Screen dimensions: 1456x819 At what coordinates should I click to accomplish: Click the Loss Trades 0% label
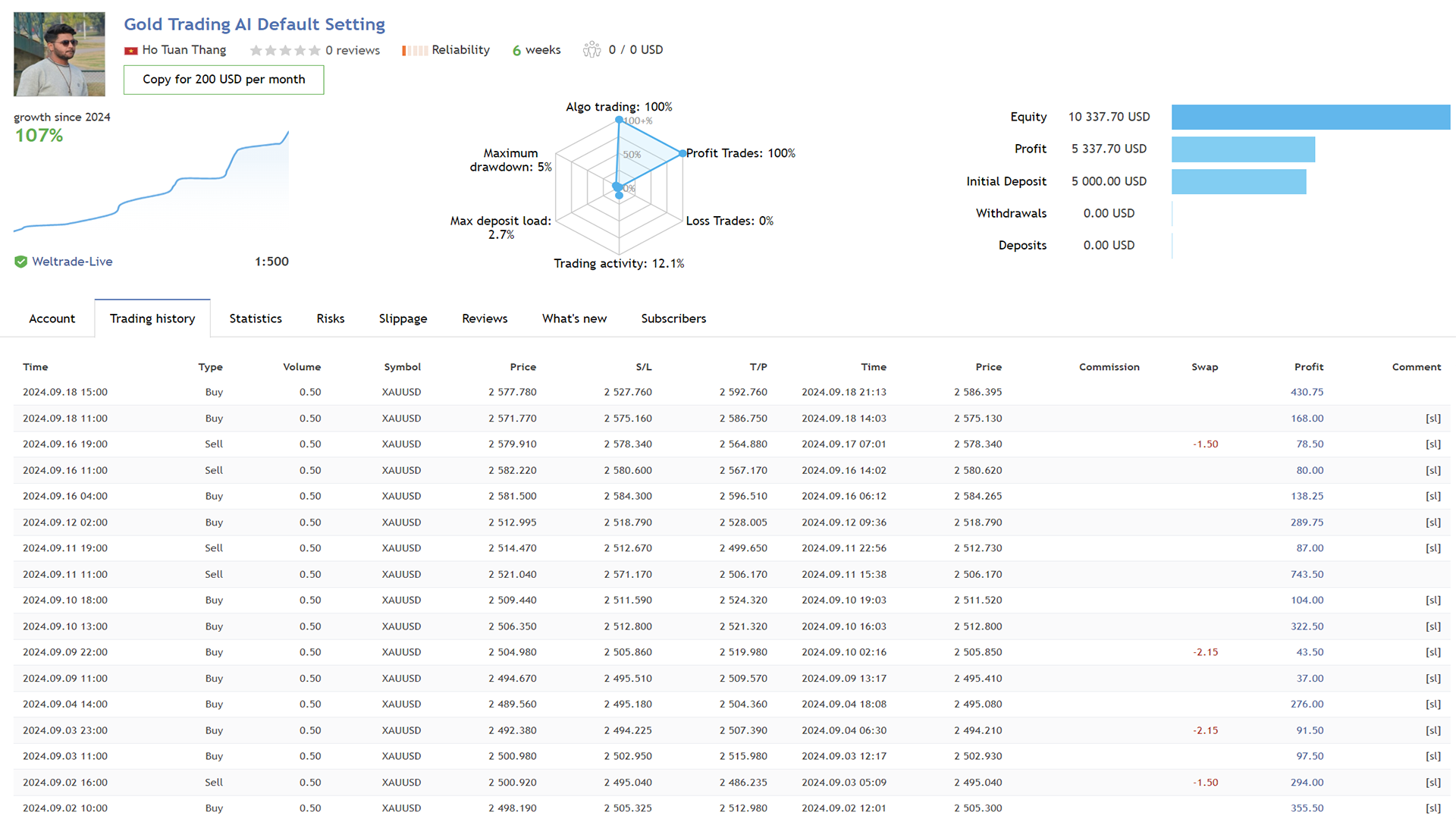pyautogui.click(x=730, y=221)
